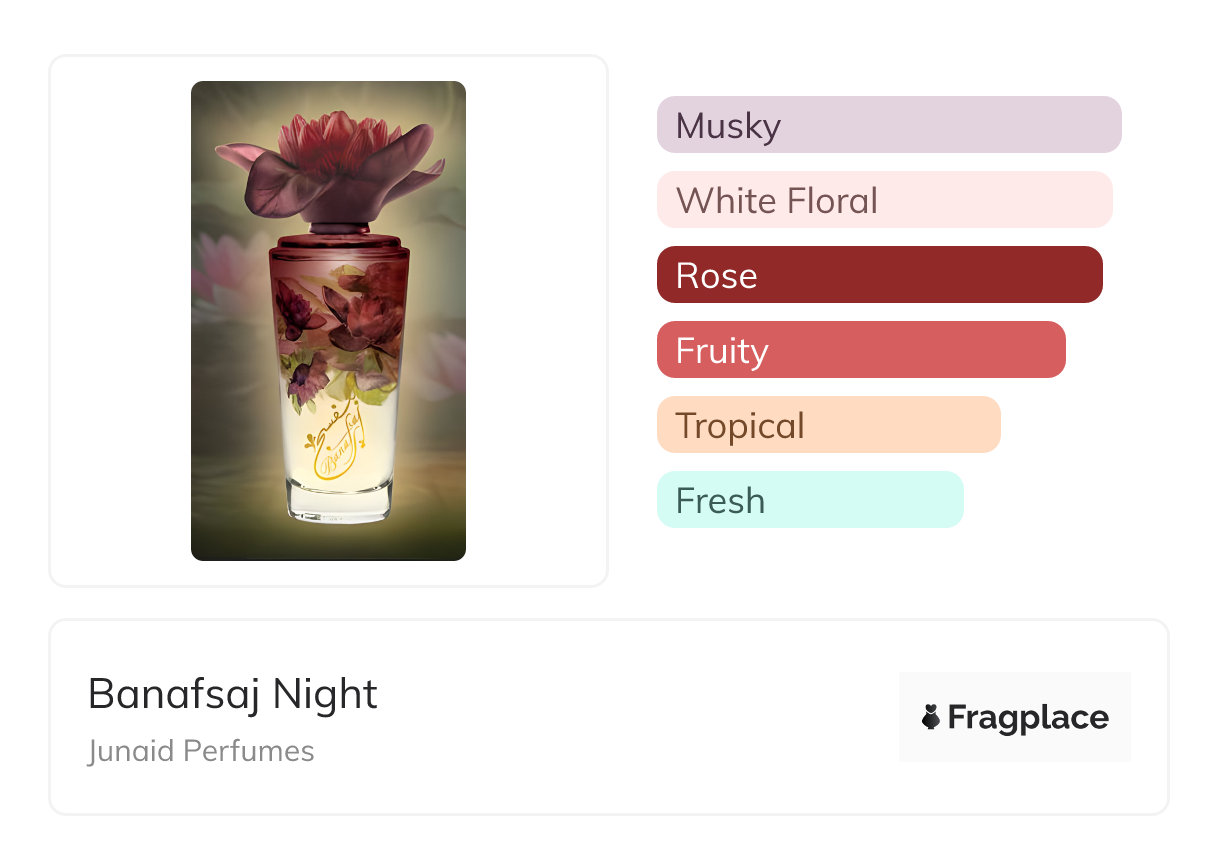This screenshot has height=864, width=1218.
Task: Choose the Fruity accord bar
Action: click(x=860, y=350)
